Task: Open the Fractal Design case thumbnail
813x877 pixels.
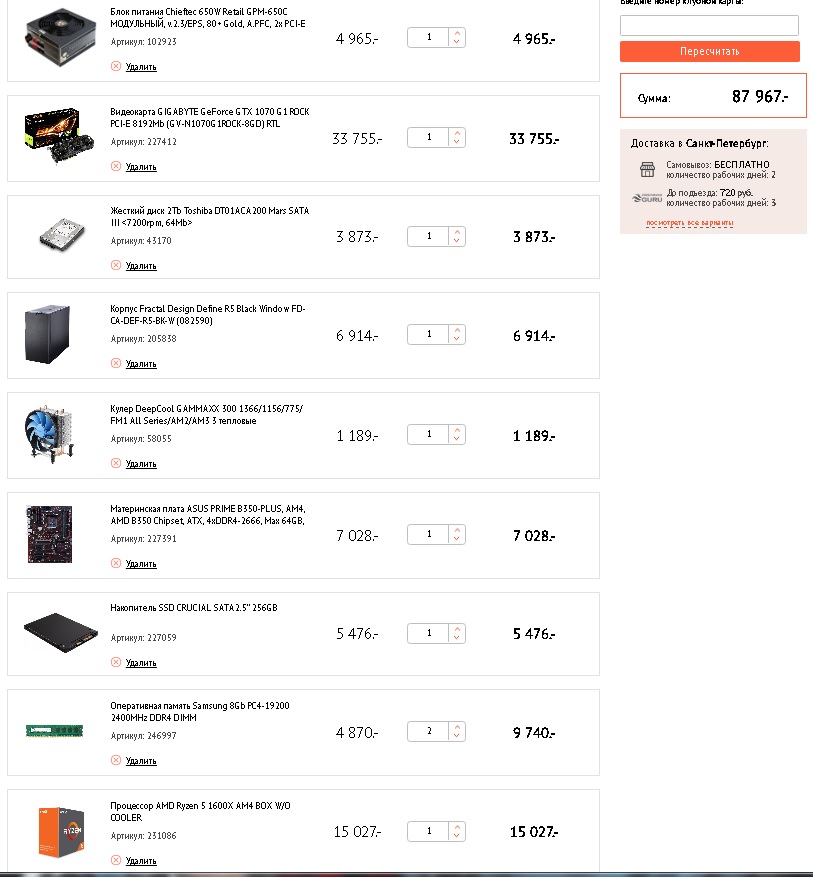Action: [x=47, y=336]
